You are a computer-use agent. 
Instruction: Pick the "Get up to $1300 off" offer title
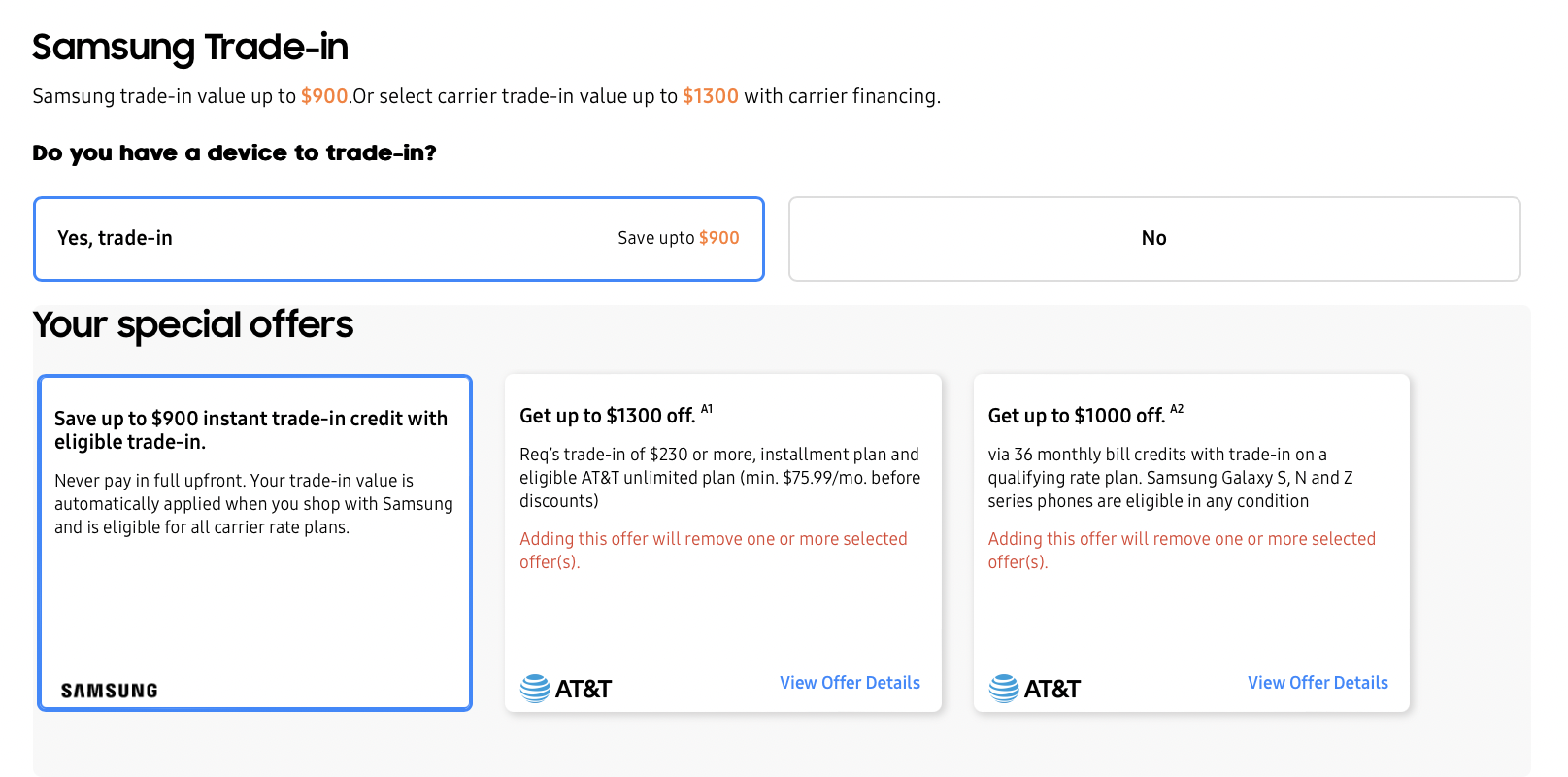[x=607, y=416]
